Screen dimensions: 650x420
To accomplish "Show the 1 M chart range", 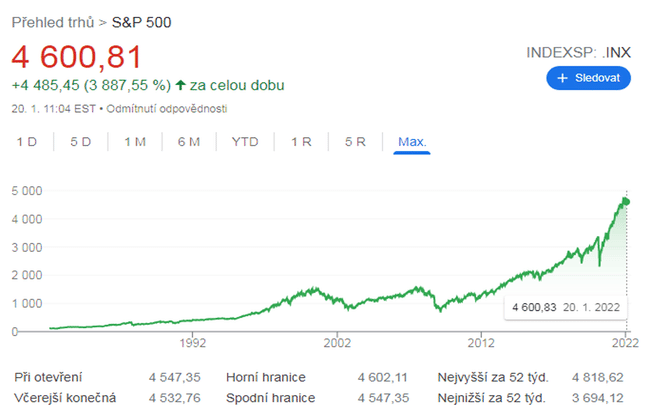I will pos(135,142).
